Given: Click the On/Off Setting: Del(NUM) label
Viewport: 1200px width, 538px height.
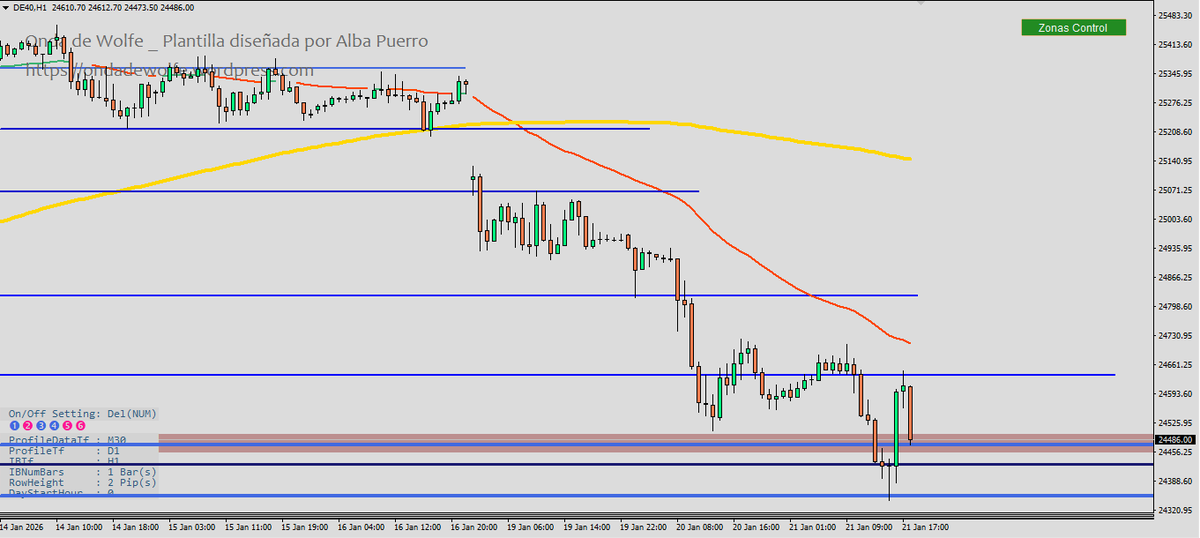Looking at the screenshot, I should pyautogui.click(x=82, y=413).
